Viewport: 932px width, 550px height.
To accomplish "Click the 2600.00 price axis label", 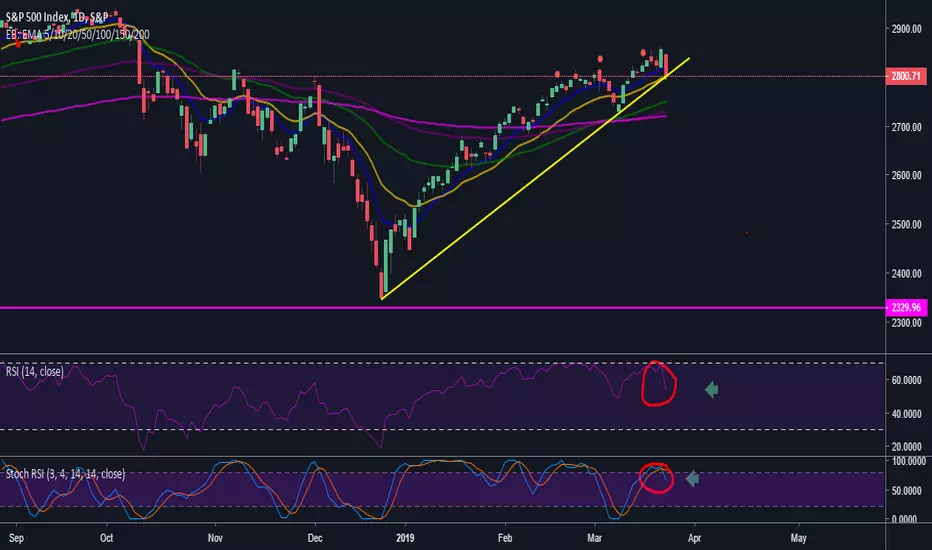I will pyautogui.click(x=906, y=175).
